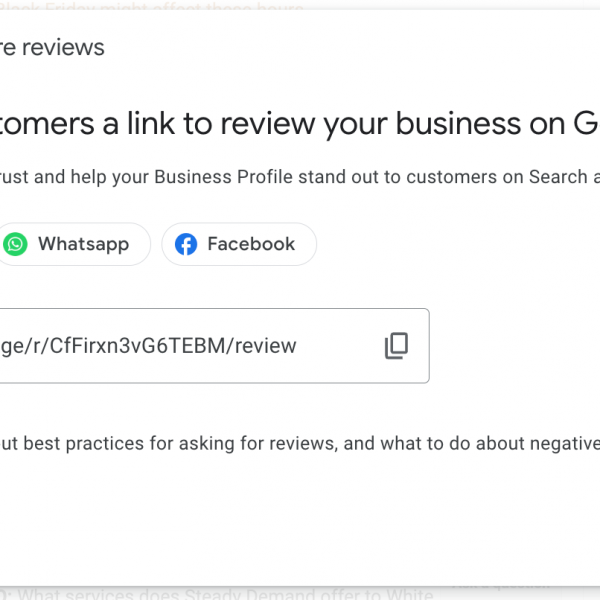This screenshot has width=600, height=600.
Task: Click the review link URL ending in /review
Action: (150, 346)
